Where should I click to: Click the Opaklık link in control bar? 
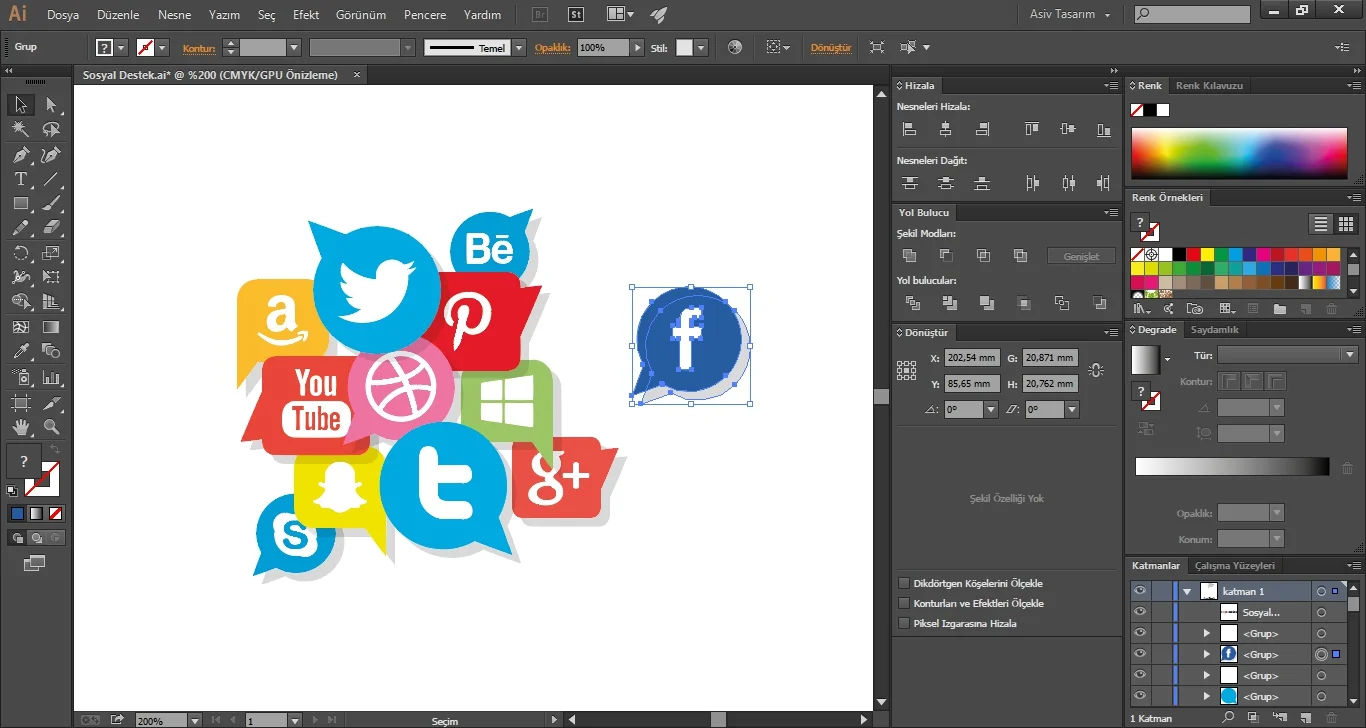click(x=552, y=47)
